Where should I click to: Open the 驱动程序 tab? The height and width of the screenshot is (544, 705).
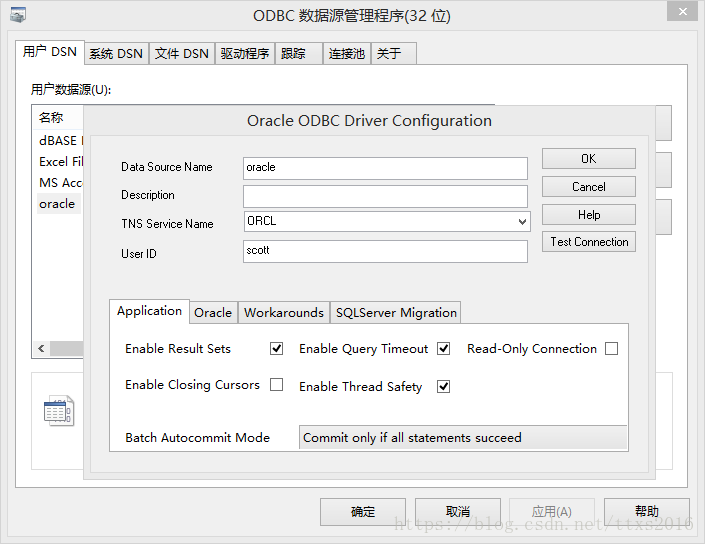point(245,54)
